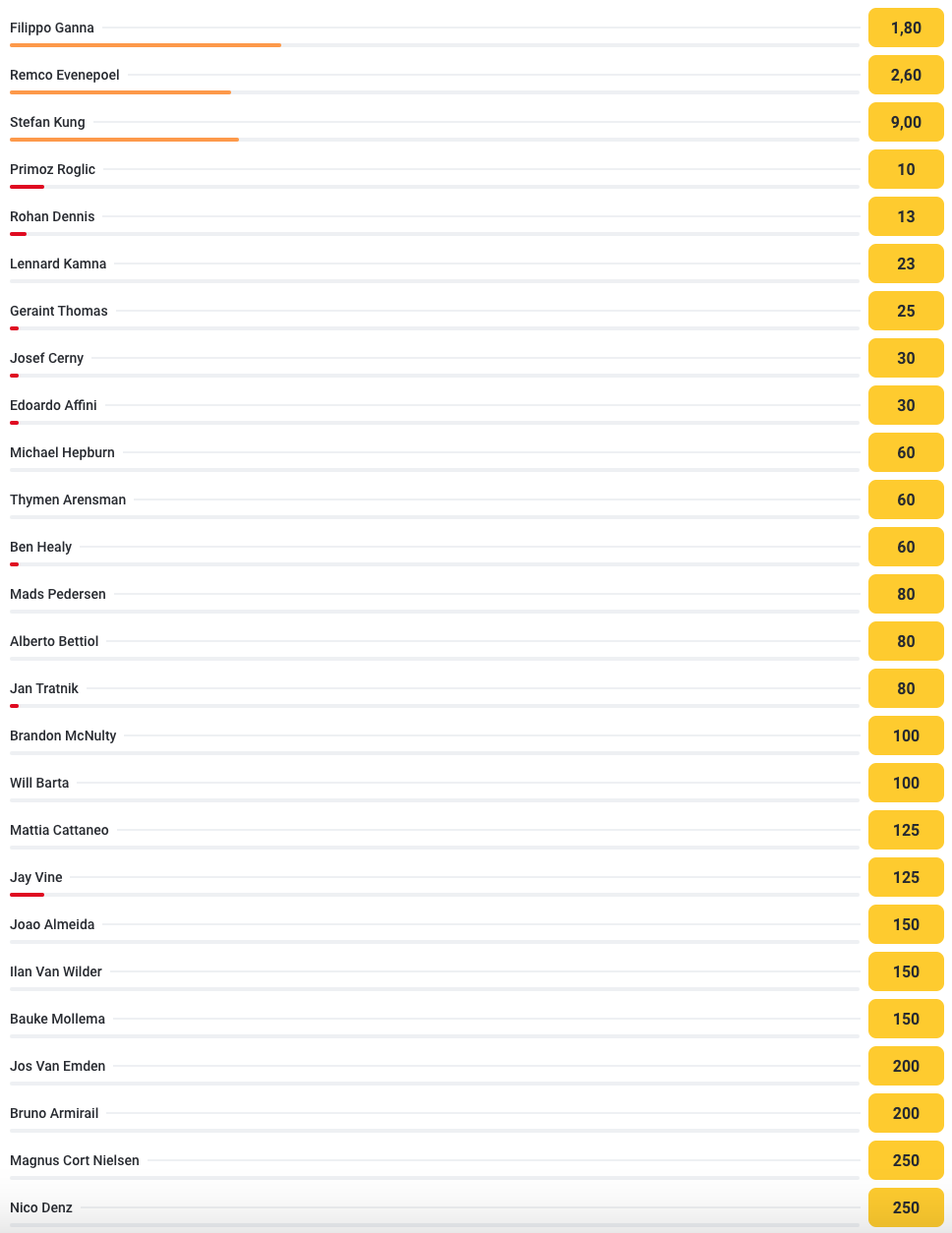This screenshot has width=952, height=1233.
Task: Select Remco Evenepoel's 2,60 odds button
Action: coord(906,75)
